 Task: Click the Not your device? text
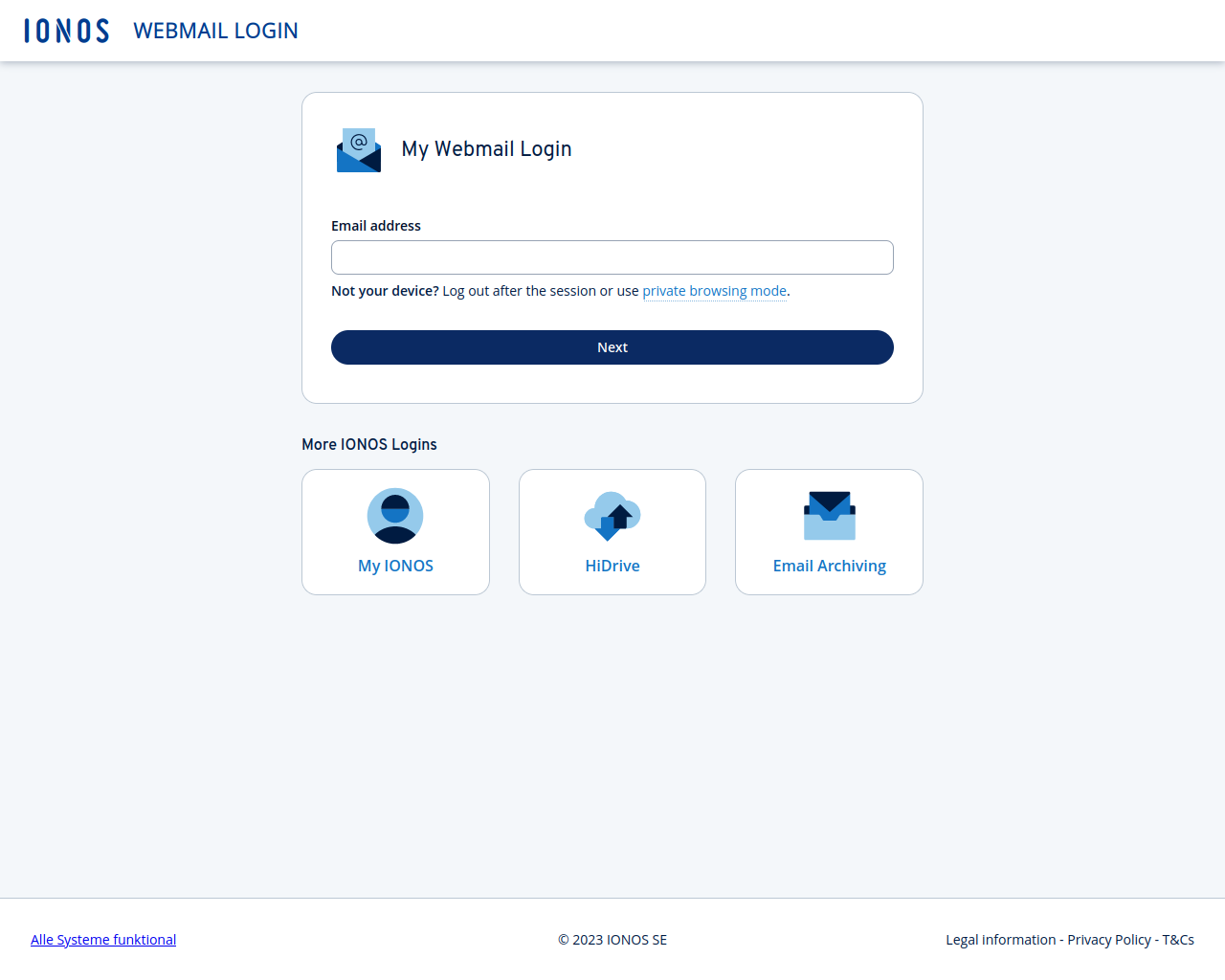tap(385, 291)
